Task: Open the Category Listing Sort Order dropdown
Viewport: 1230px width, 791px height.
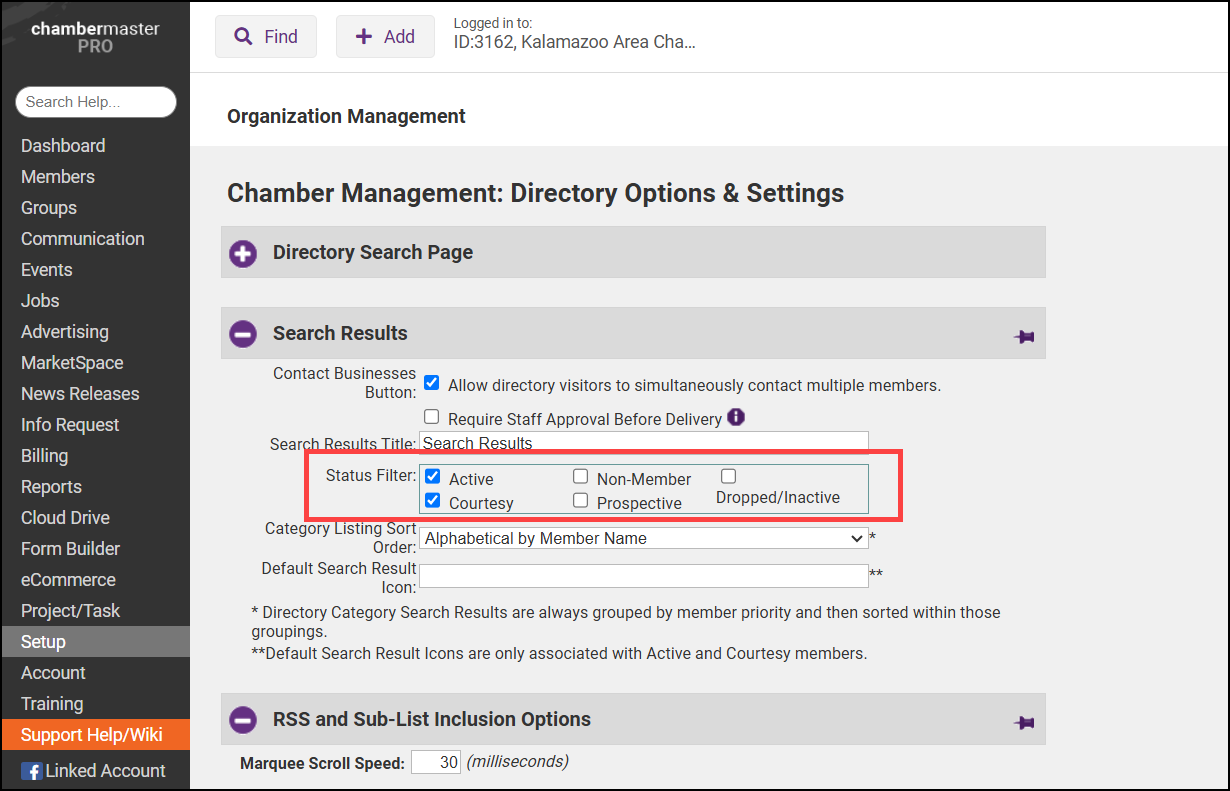Action: pyautogui.click(x=643, y=539)
